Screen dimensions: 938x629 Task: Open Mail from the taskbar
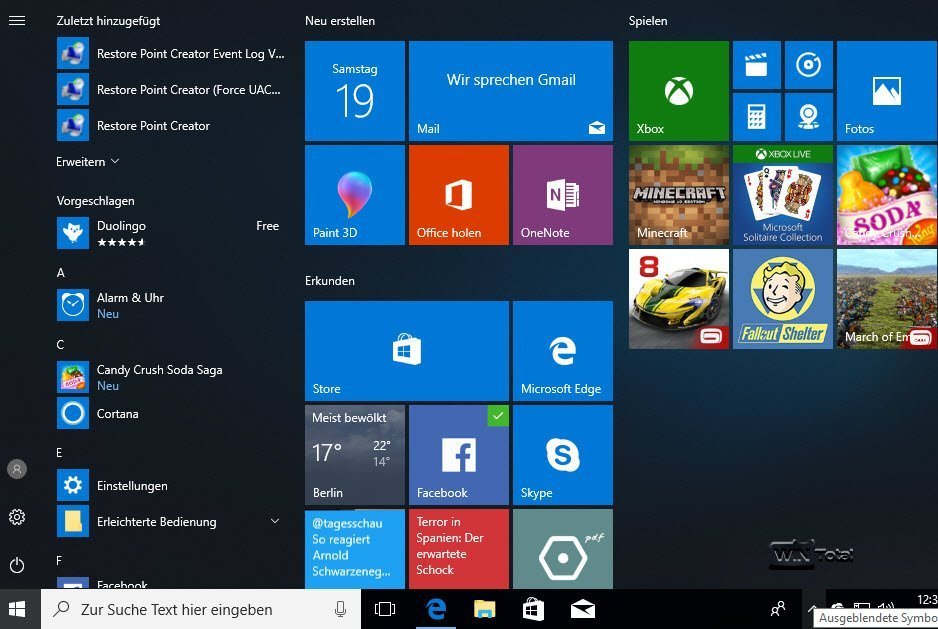[583, 609]
